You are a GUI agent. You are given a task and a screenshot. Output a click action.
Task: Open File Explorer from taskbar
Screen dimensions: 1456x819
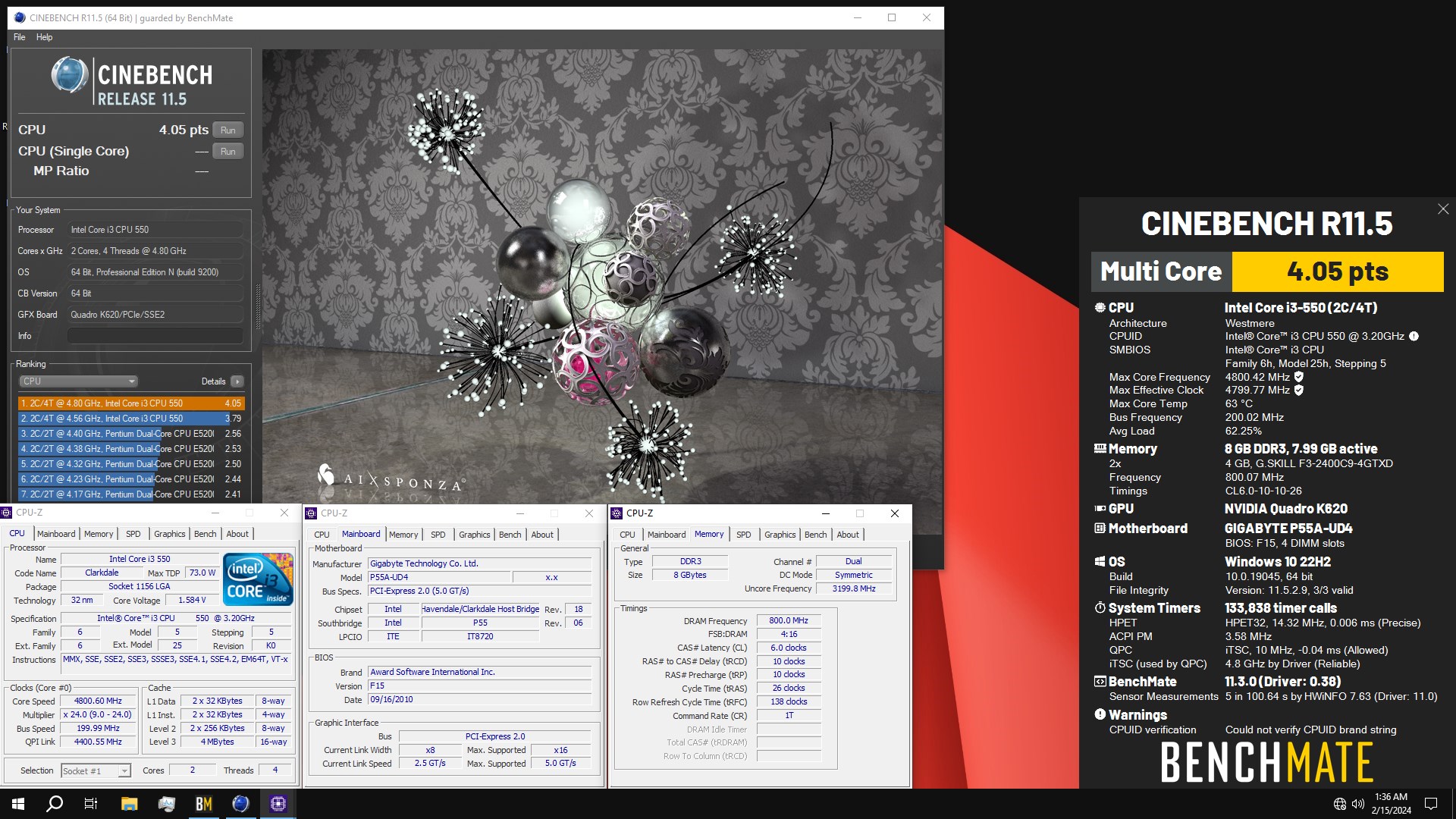click(x=129, y=804)
